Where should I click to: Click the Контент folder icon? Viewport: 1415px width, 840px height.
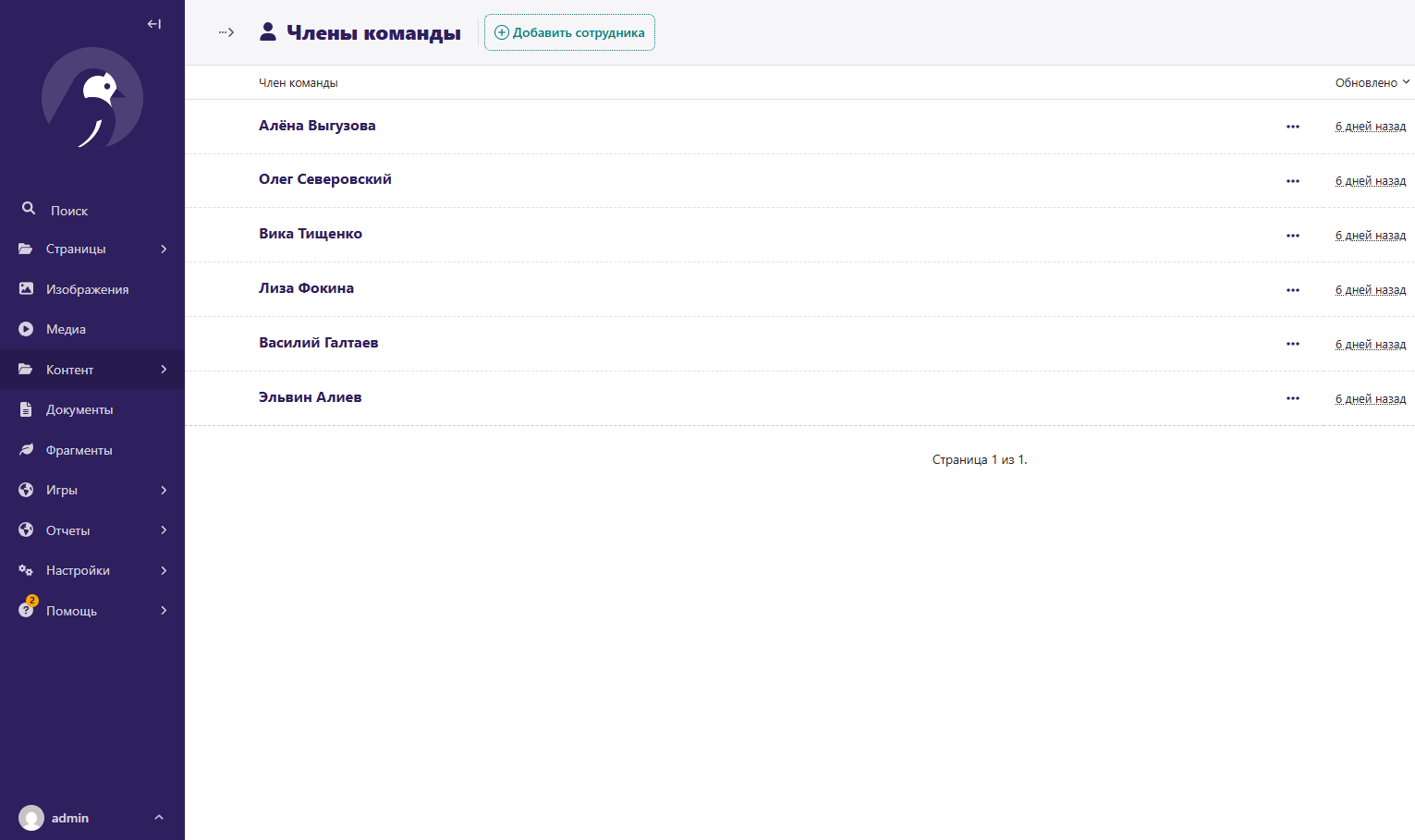pyautogui.click(x=26, y=369)
